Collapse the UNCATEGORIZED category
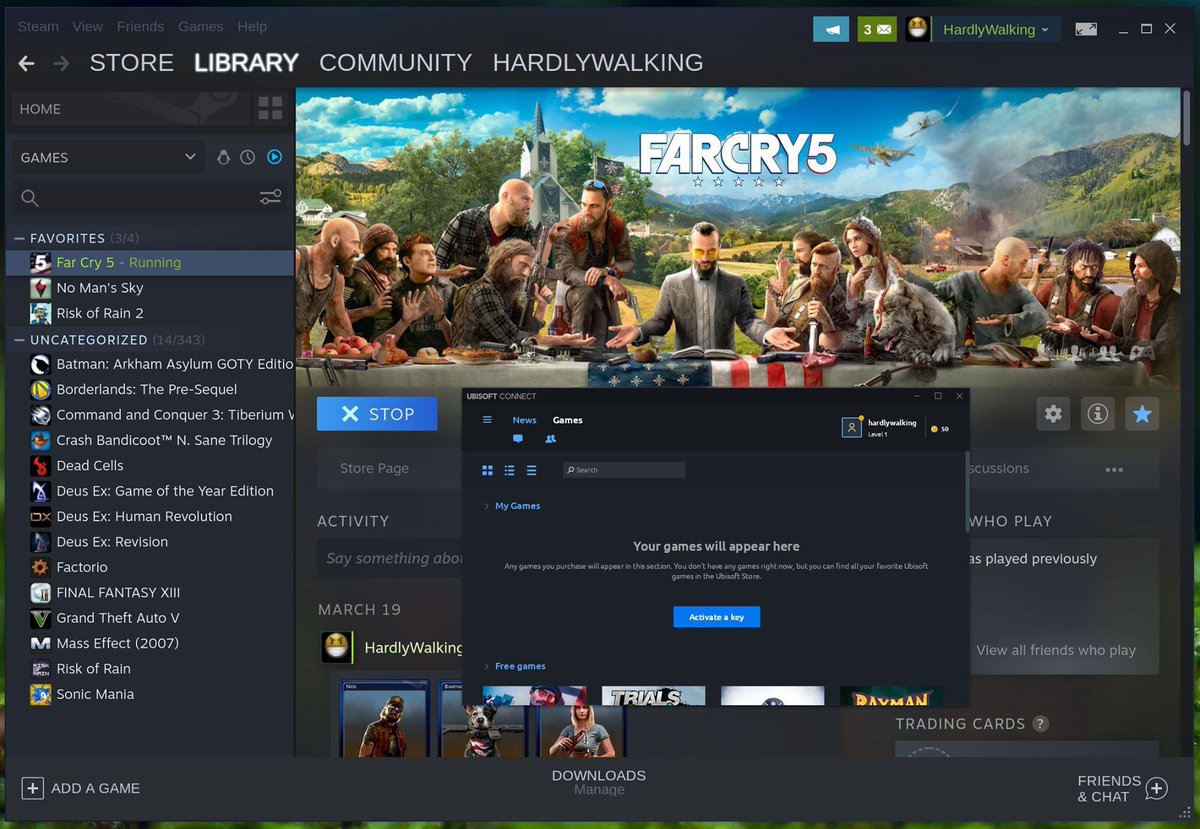The image size is (1200, 829). pyautogui.click(x=19, y=340)
